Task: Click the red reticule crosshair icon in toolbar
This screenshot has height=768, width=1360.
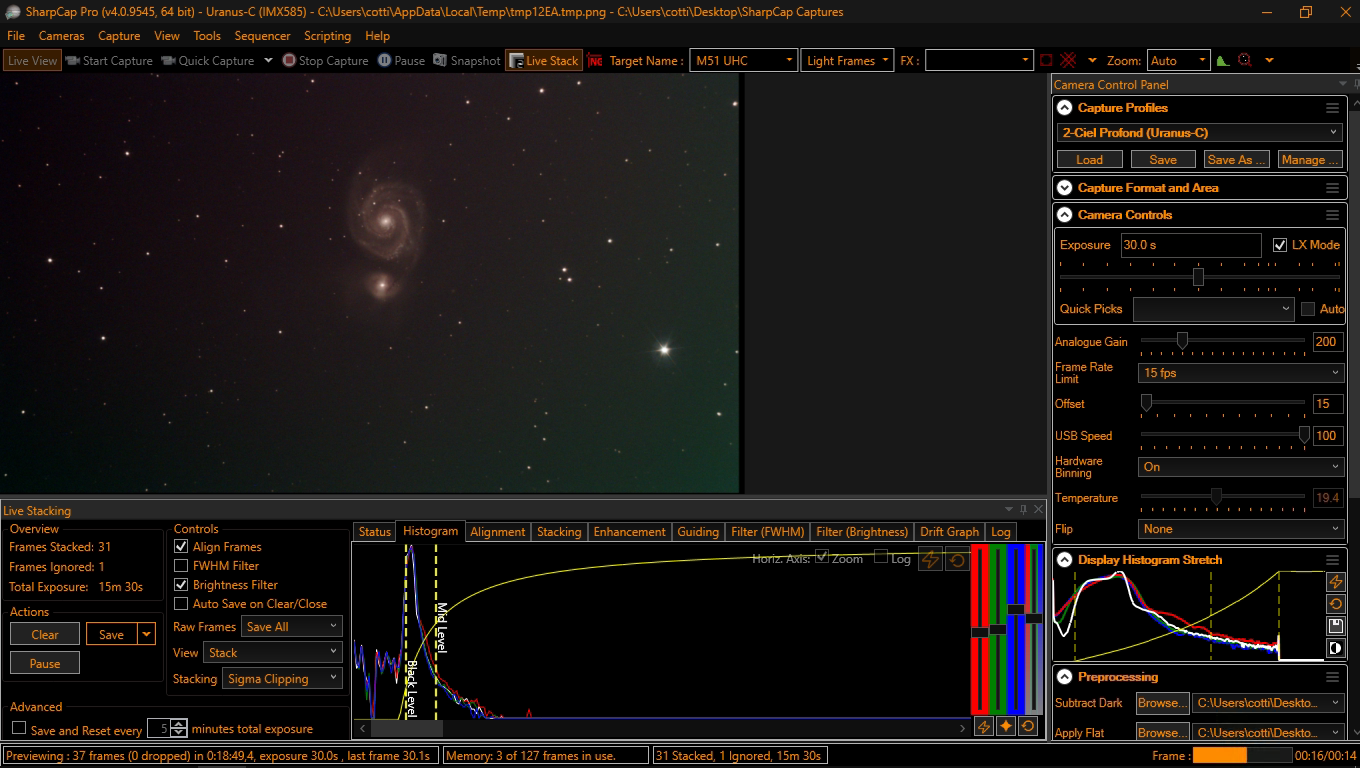Action: point(1068,61)
